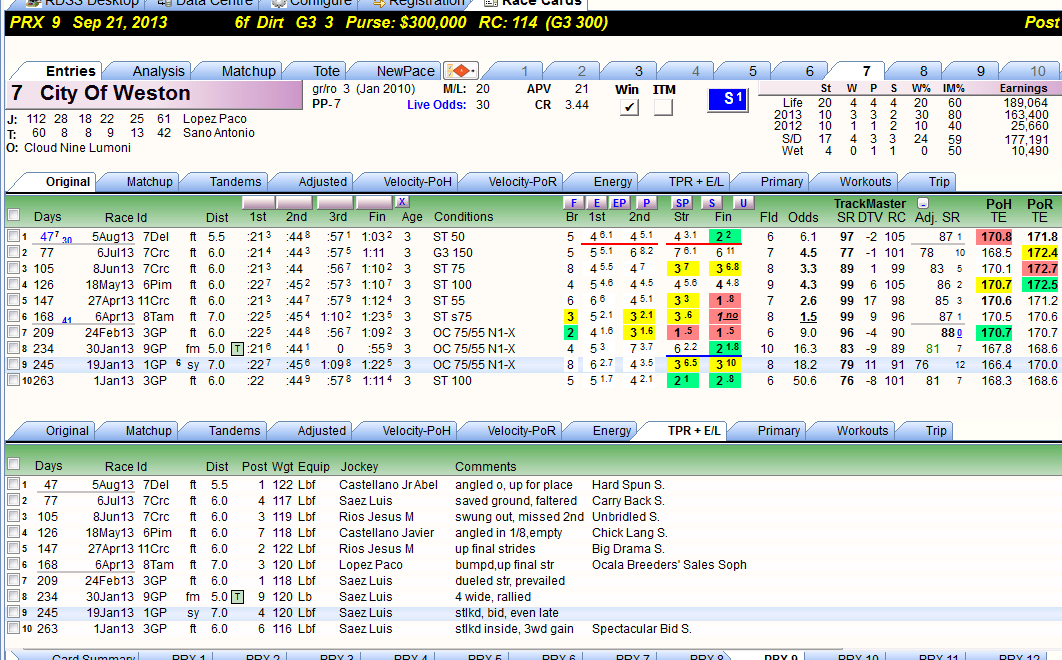Viewport: 1062px width, 660px height.
Task: Check the ITM checkbox
Action: 663,107
